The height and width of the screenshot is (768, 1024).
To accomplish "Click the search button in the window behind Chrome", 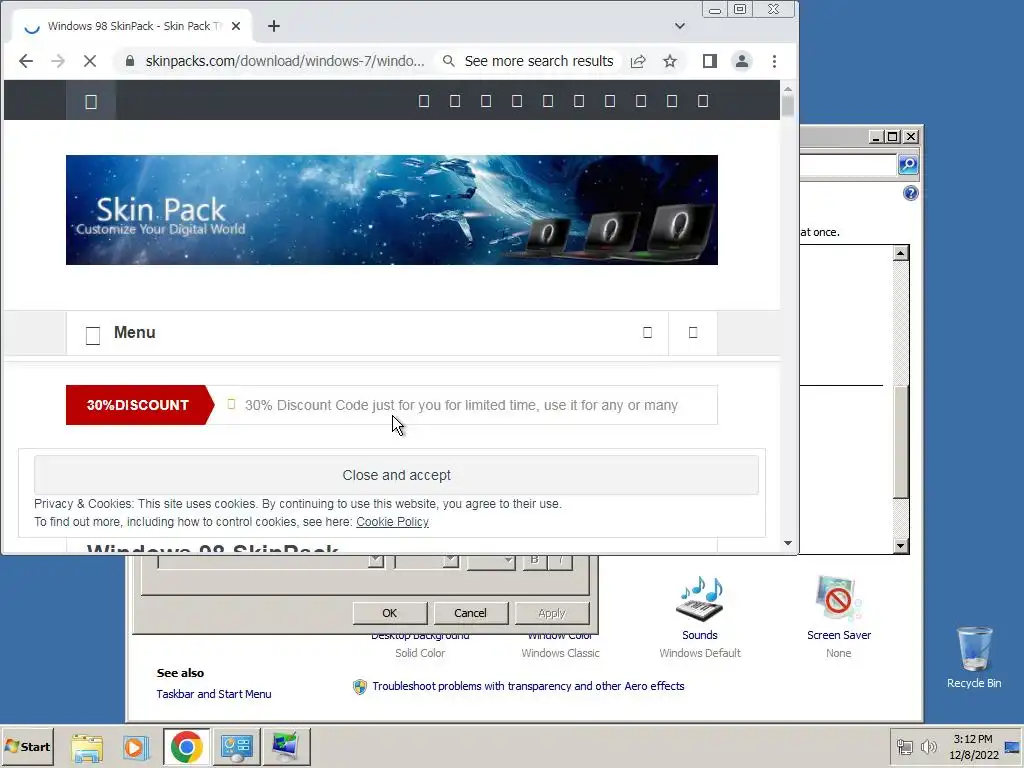I will [x=908, y=165].
